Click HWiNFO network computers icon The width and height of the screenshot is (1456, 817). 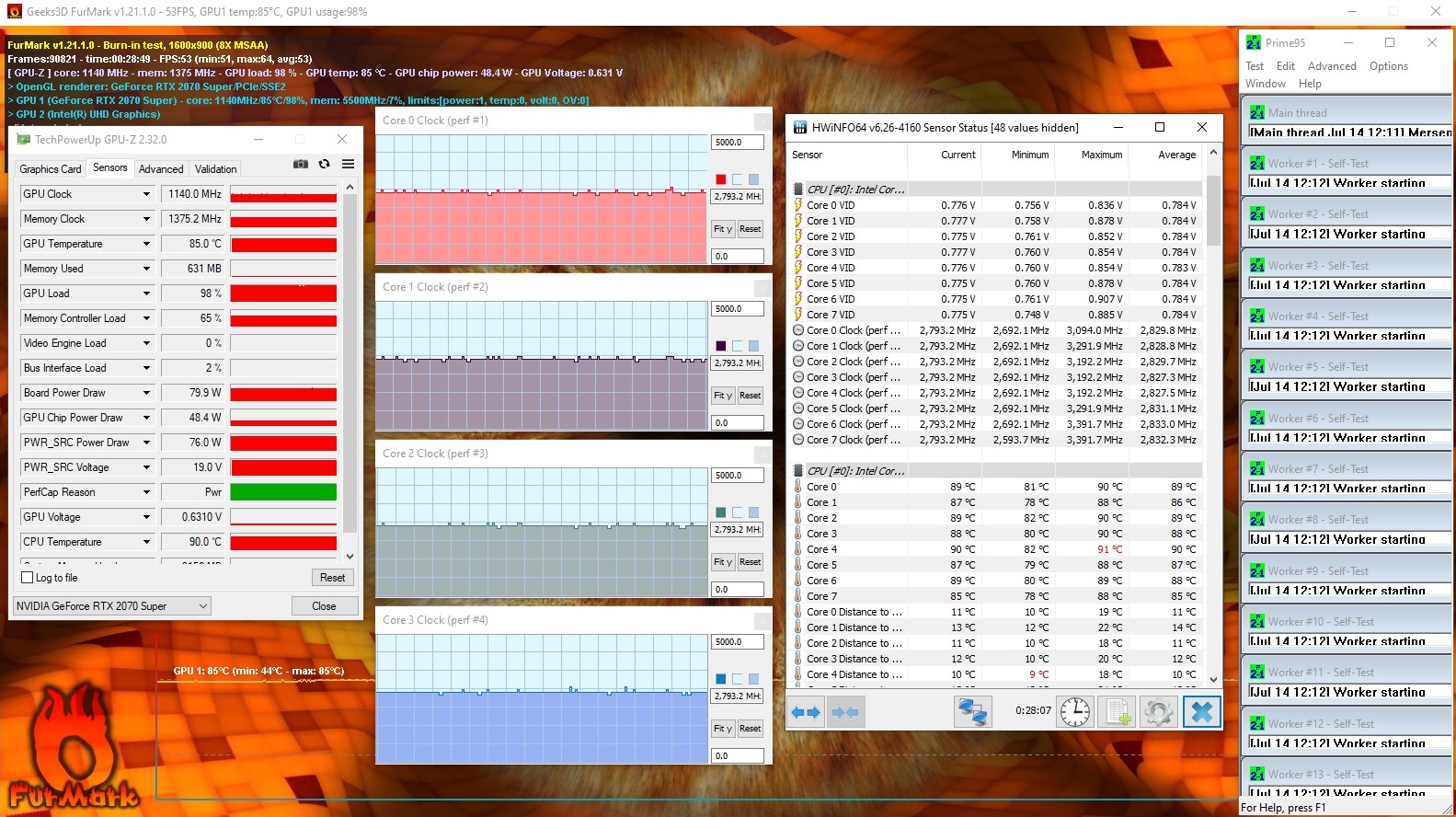973,712
